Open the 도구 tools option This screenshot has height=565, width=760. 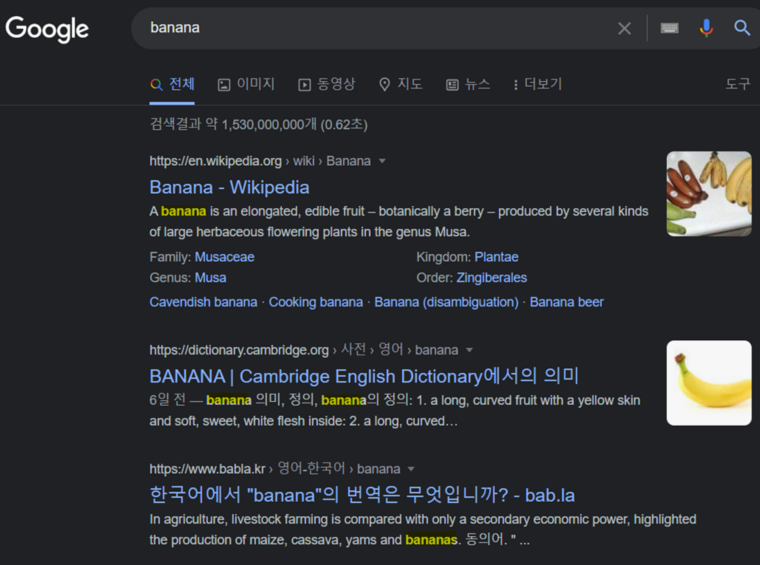coord(737,84)
